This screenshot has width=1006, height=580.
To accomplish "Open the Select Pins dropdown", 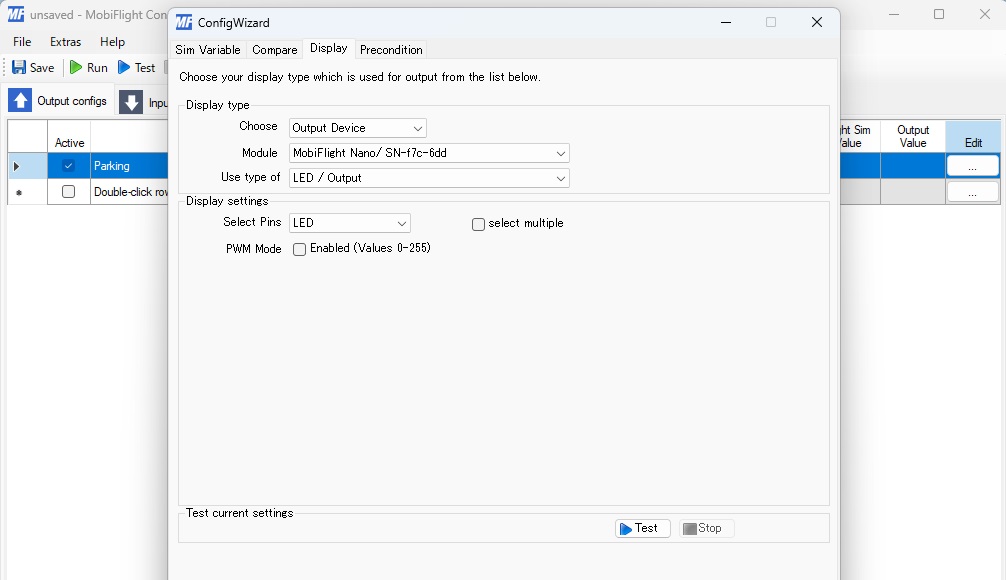I will 350,223.
